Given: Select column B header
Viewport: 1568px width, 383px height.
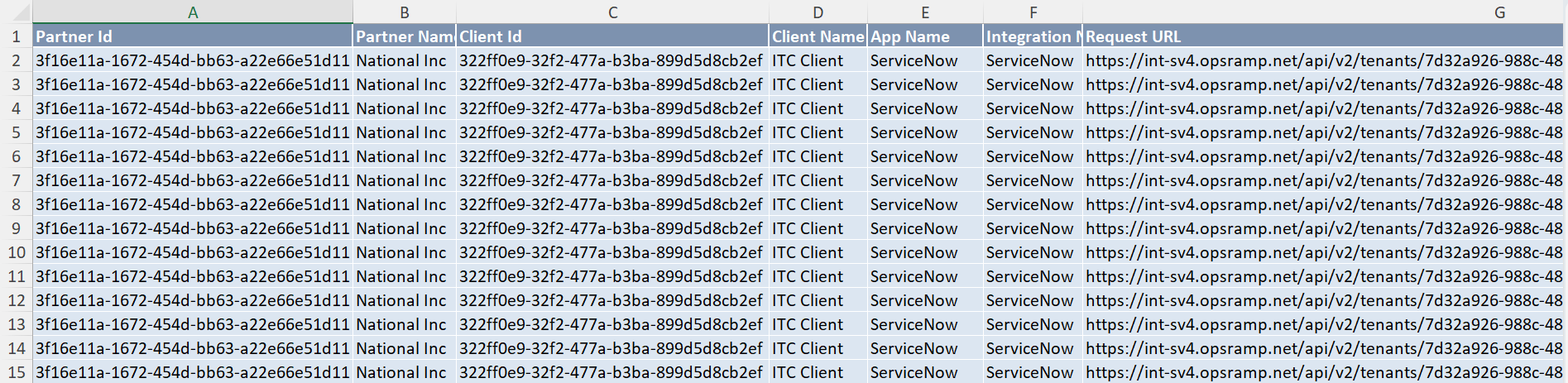Looking at the screenshot, I should click(405, 12).
